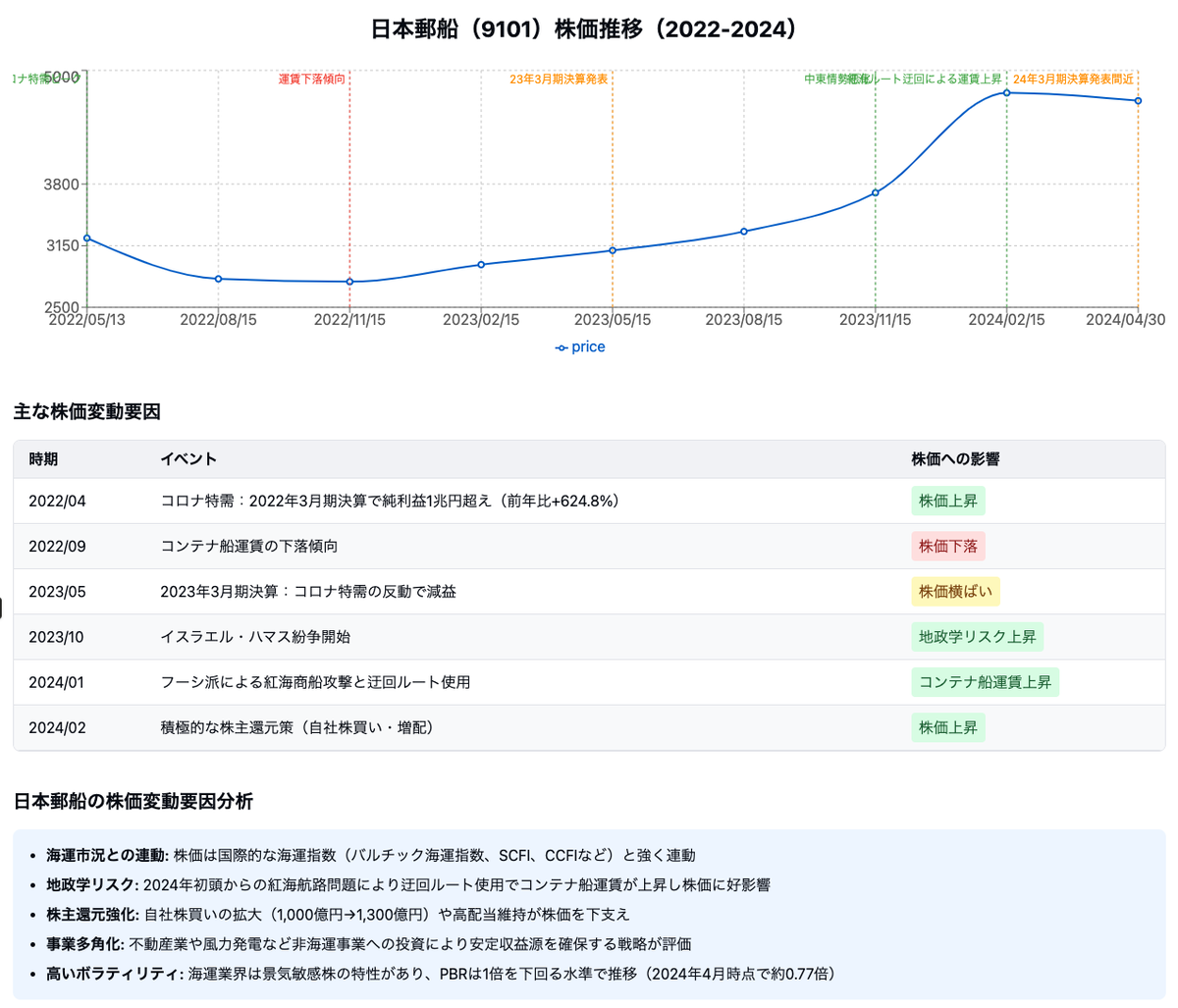Click the イベント column header
1178x1008 pixels.
coord(188,459)
